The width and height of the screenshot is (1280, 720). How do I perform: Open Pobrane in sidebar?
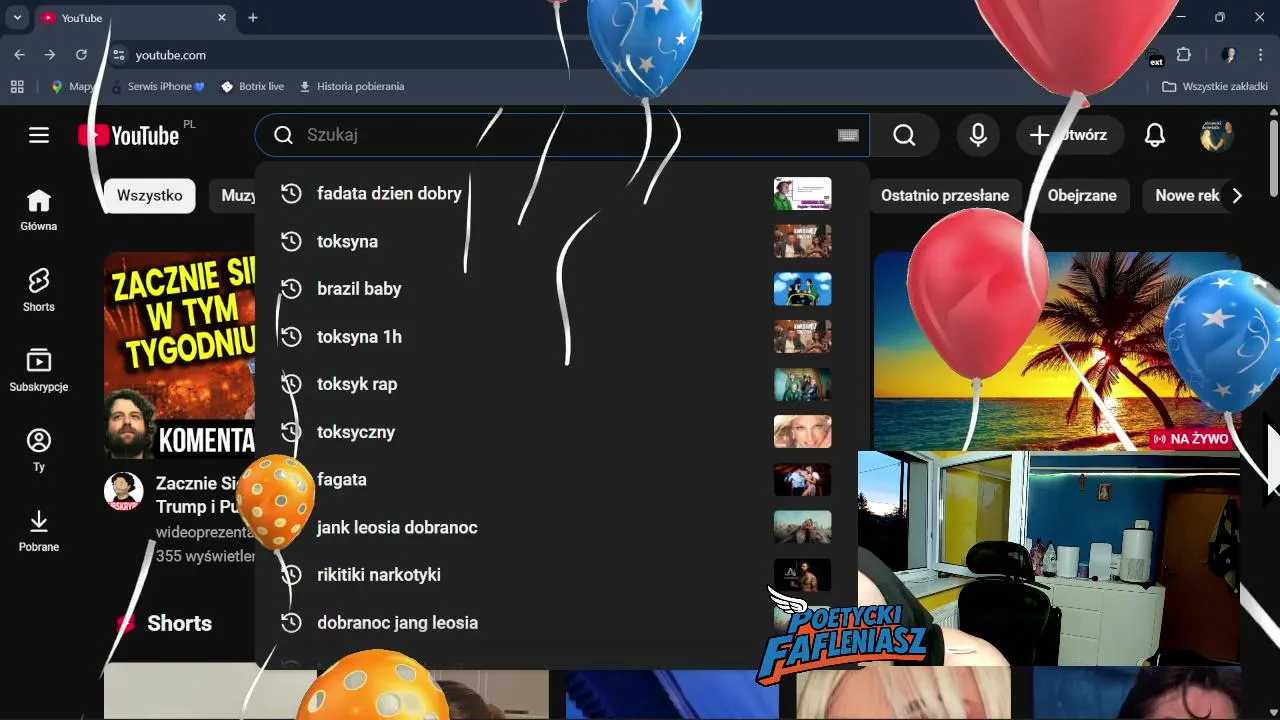click(x=39, y=531)
